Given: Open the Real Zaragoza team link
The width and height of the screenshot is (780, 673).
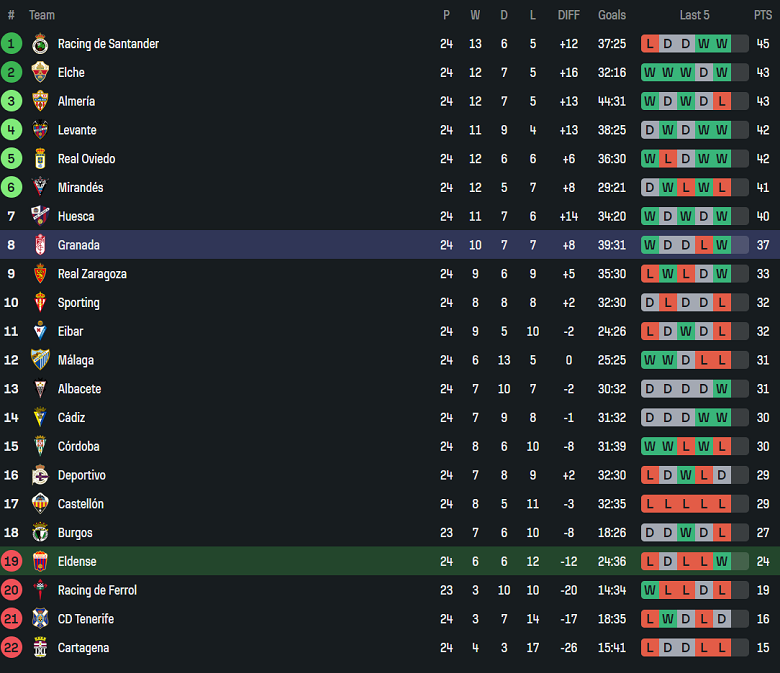Looking at the screenshot, I should click(x=91, y=274).
